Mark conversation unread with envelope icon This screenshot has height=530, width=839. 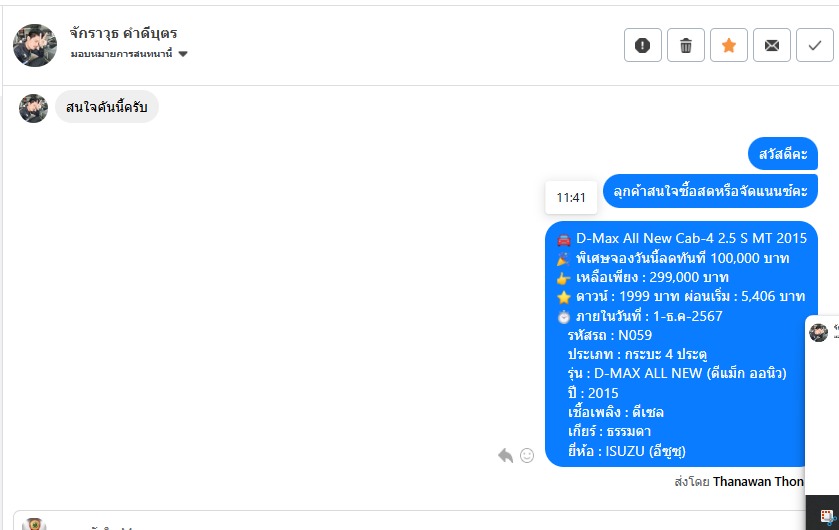tap(772, 45)
